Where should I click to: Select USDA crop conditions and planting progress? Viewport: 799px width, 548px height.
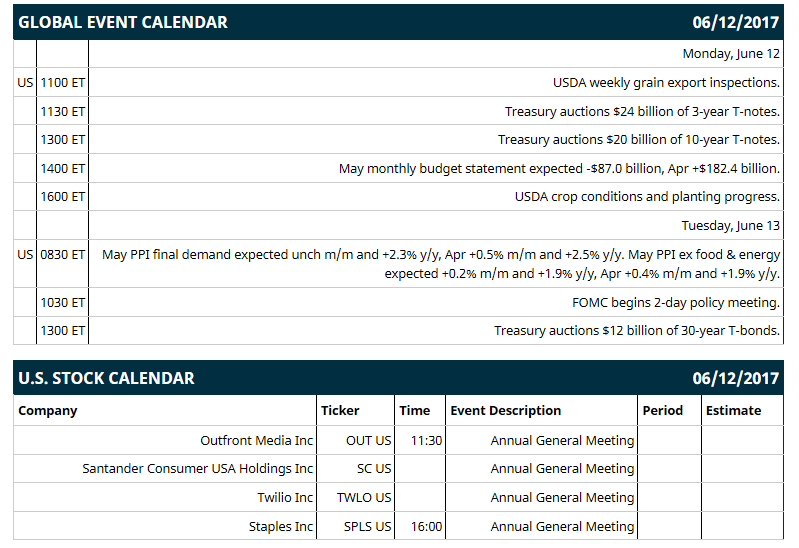tap(647, 197)
